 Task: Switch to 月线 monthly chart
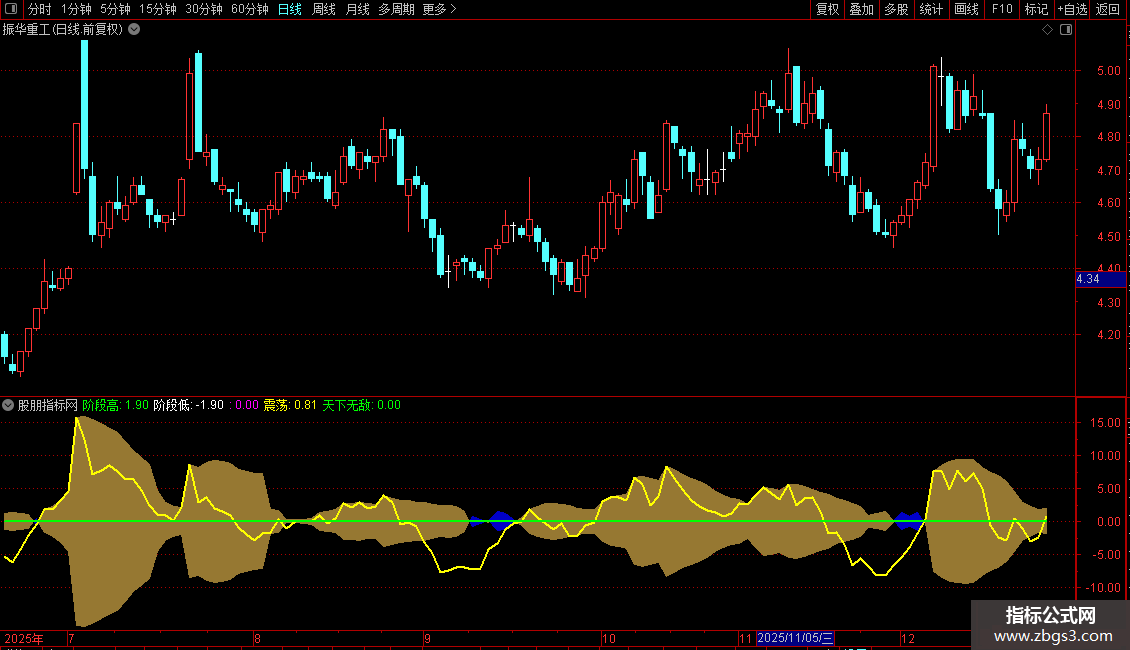[357, 9]
